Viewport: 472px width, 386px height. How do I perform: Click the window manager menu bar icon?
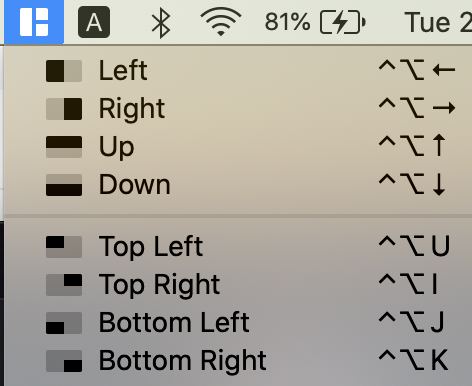click(34, 22)
